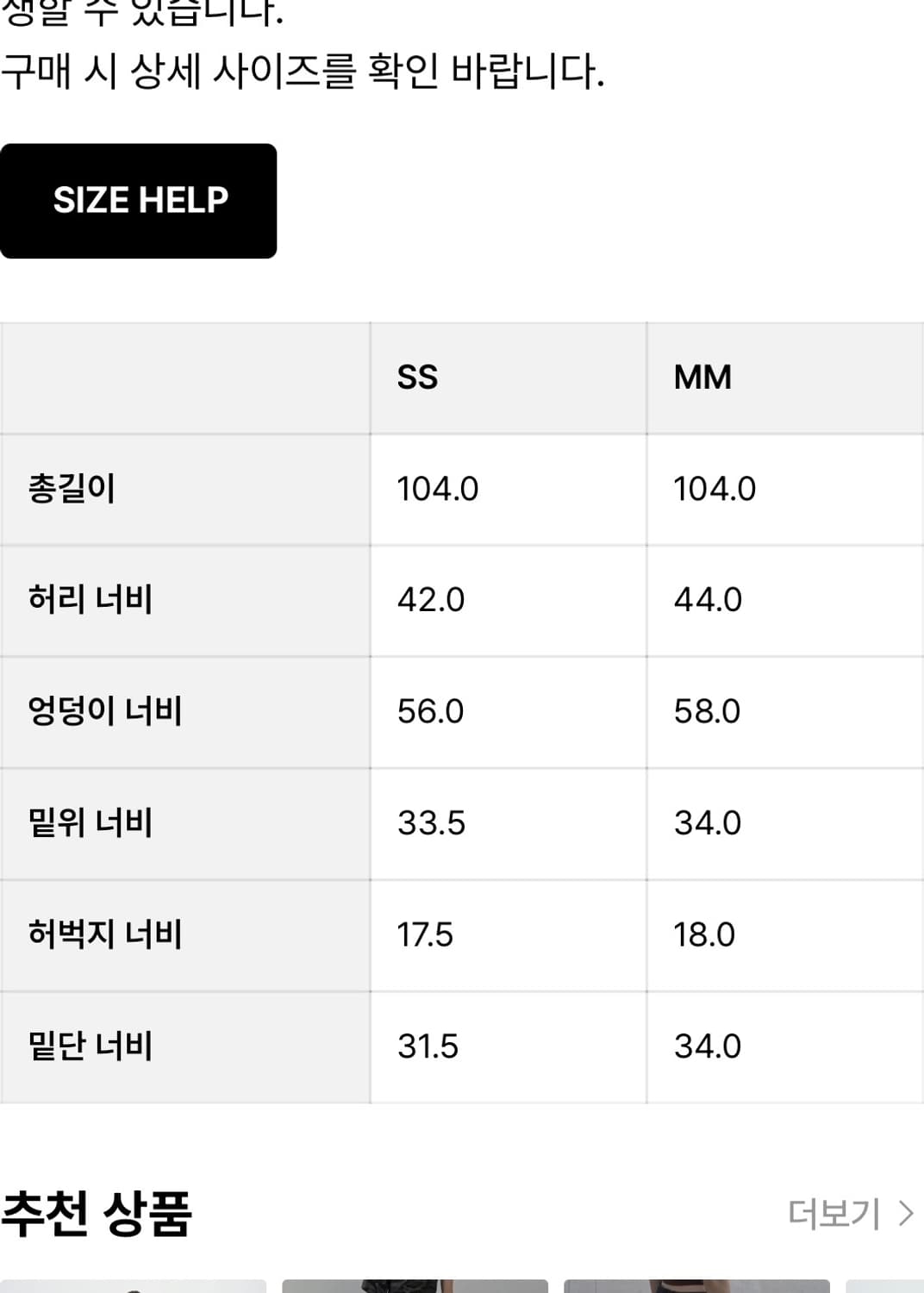Select the SS size column header

coord(417,378)
